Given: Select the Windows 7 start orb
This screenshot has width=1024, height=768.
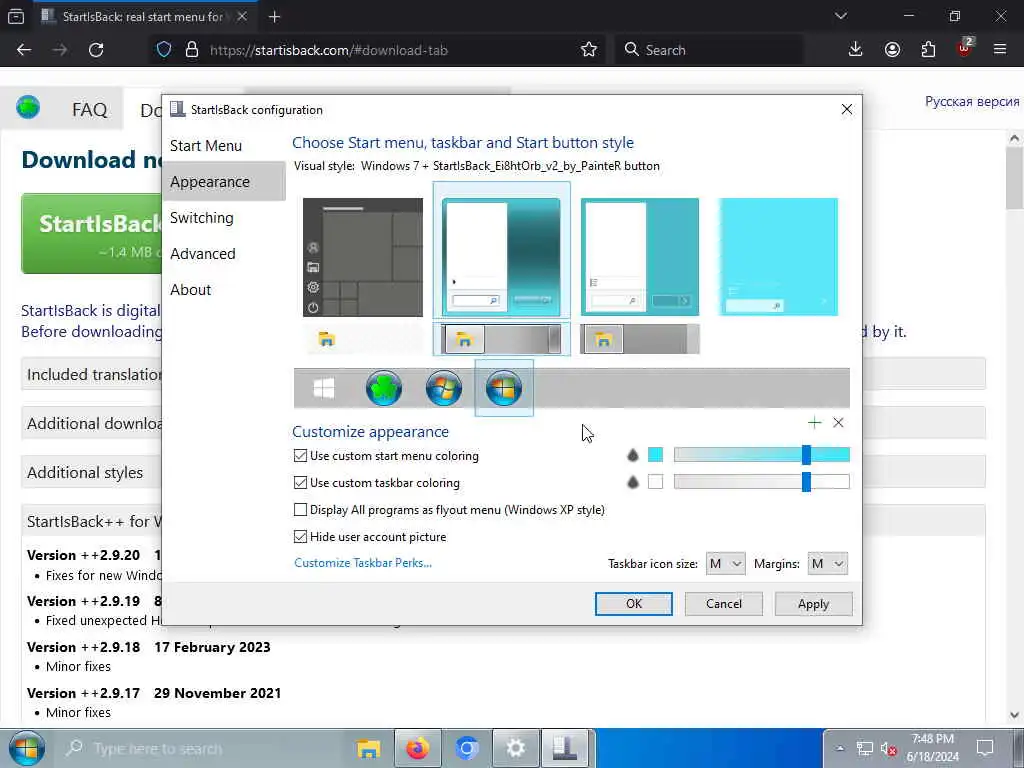Looking at the screenshot, I should (x=443, y=388).
